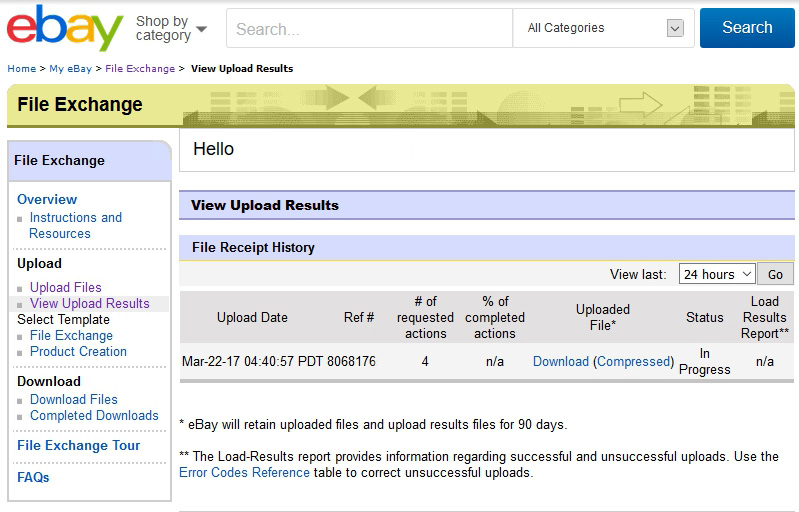Click the Upload Date column header
This screenshot has height=512, width=799.
[x=252, y=317]
